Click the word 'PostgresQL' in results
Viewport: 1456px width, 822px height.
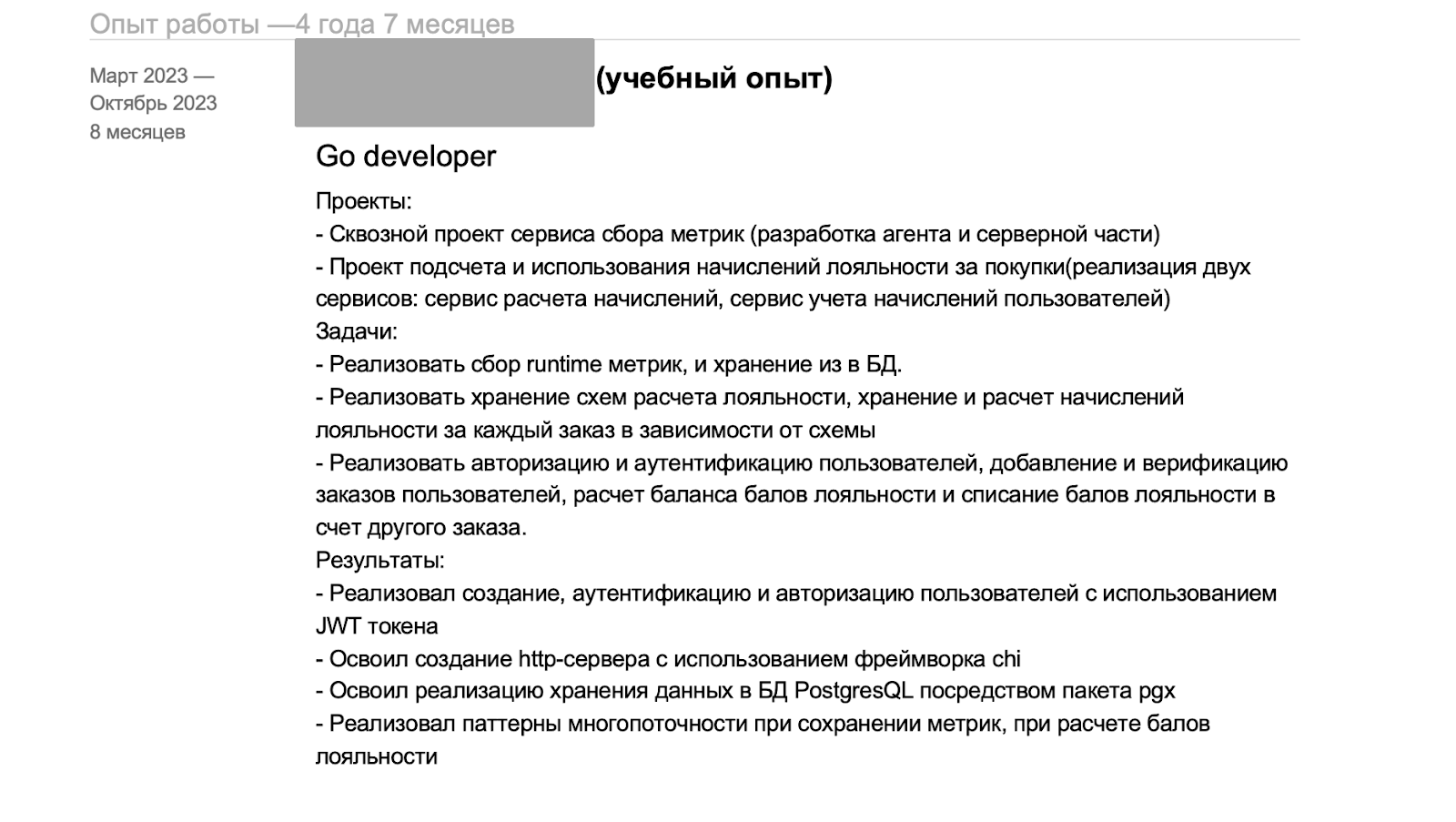853,690
